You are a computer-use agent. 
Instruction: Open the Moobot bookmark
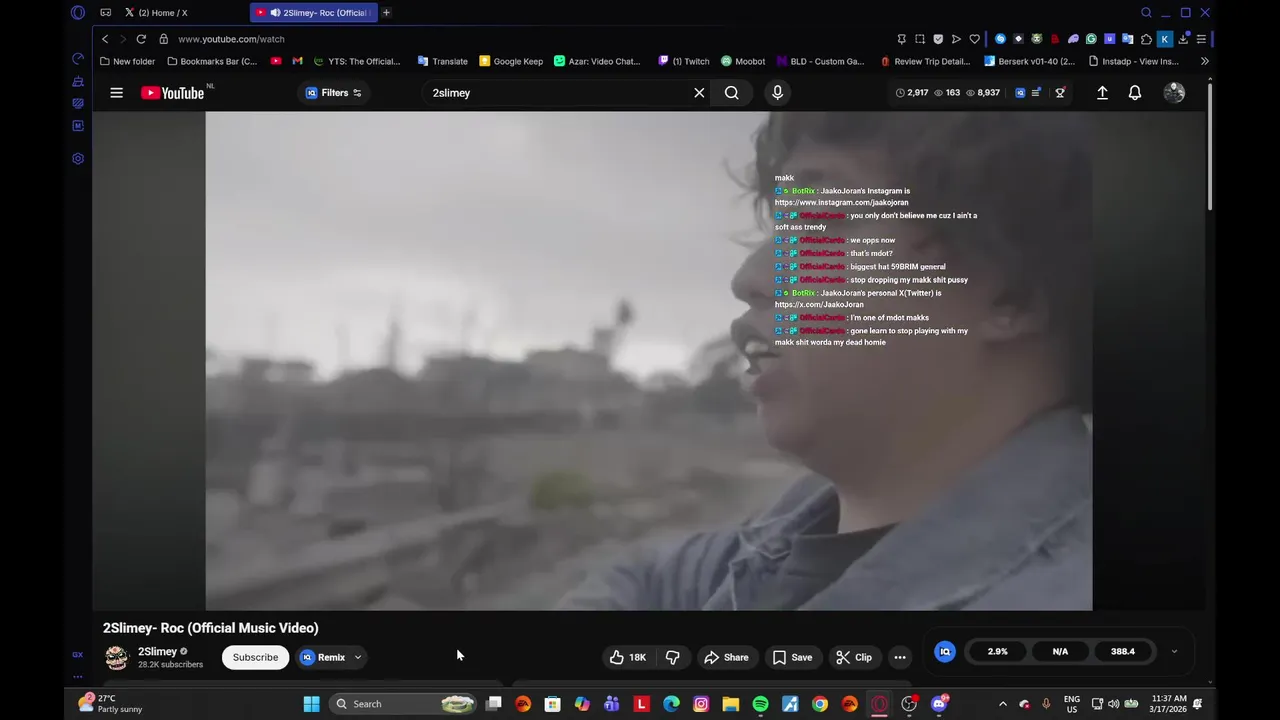click(743, 61)
